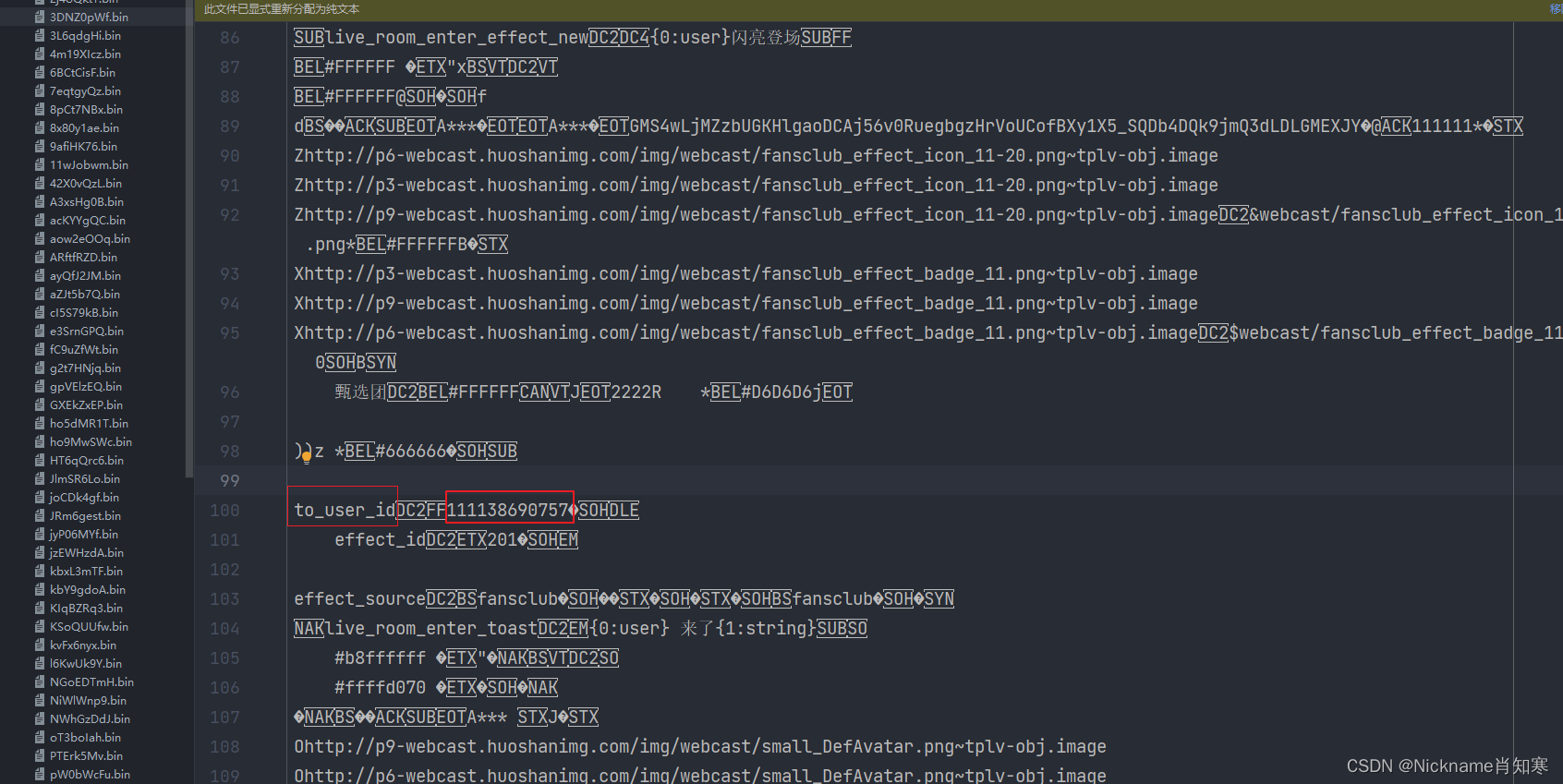Screen dimensions: 1563x784
Task: Open aZJt5b7Q.bin from the file list
Action: point(85,294)
